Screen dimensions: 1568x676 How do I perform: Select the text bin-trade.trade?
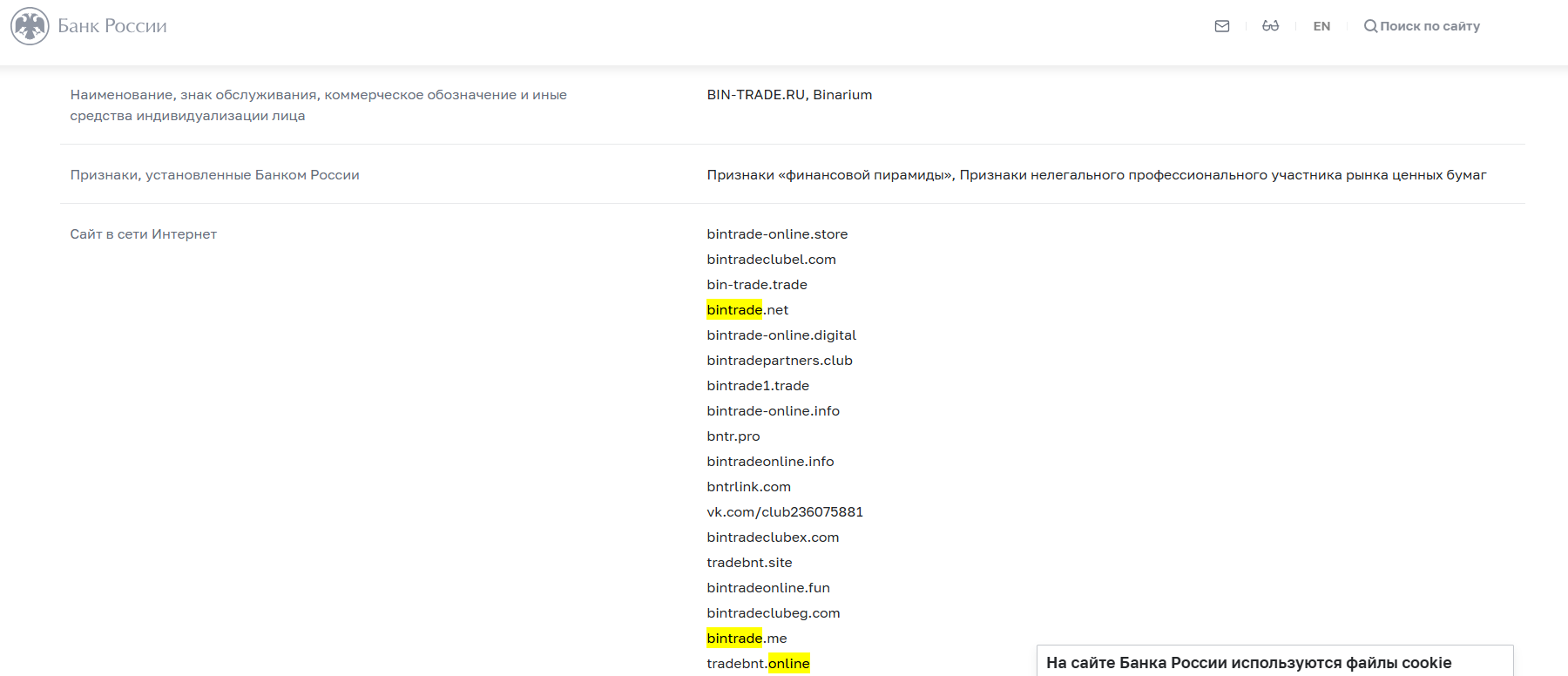(757, 285)
